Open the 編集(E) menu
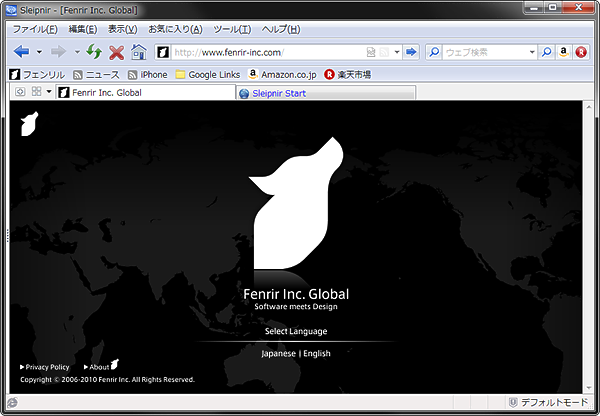The width and height of the screenshot is (600, 416). [83, 29]
